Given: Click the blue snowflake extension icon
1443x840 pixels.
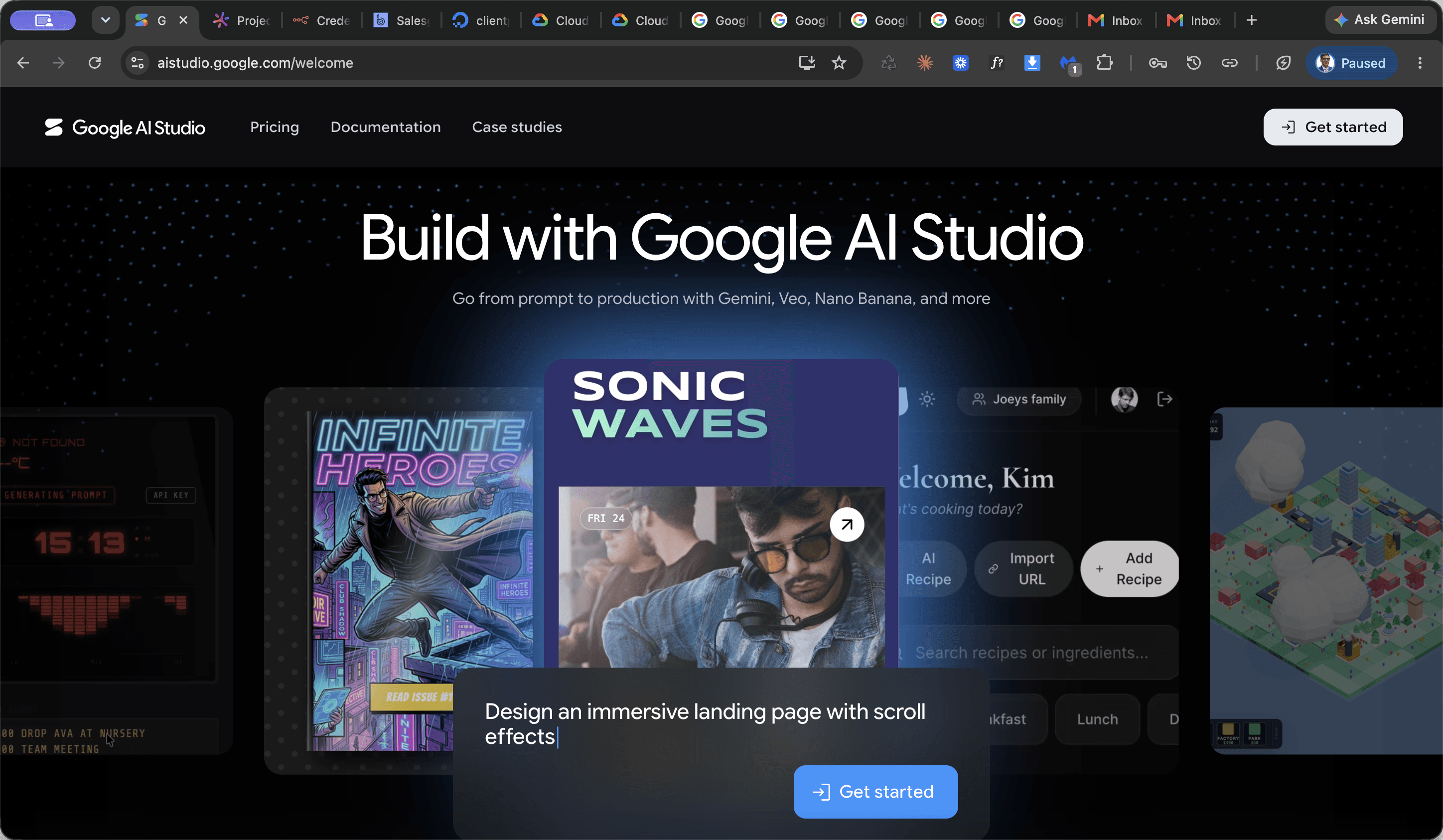Looking at the screenshot, I should click(960, 63).
